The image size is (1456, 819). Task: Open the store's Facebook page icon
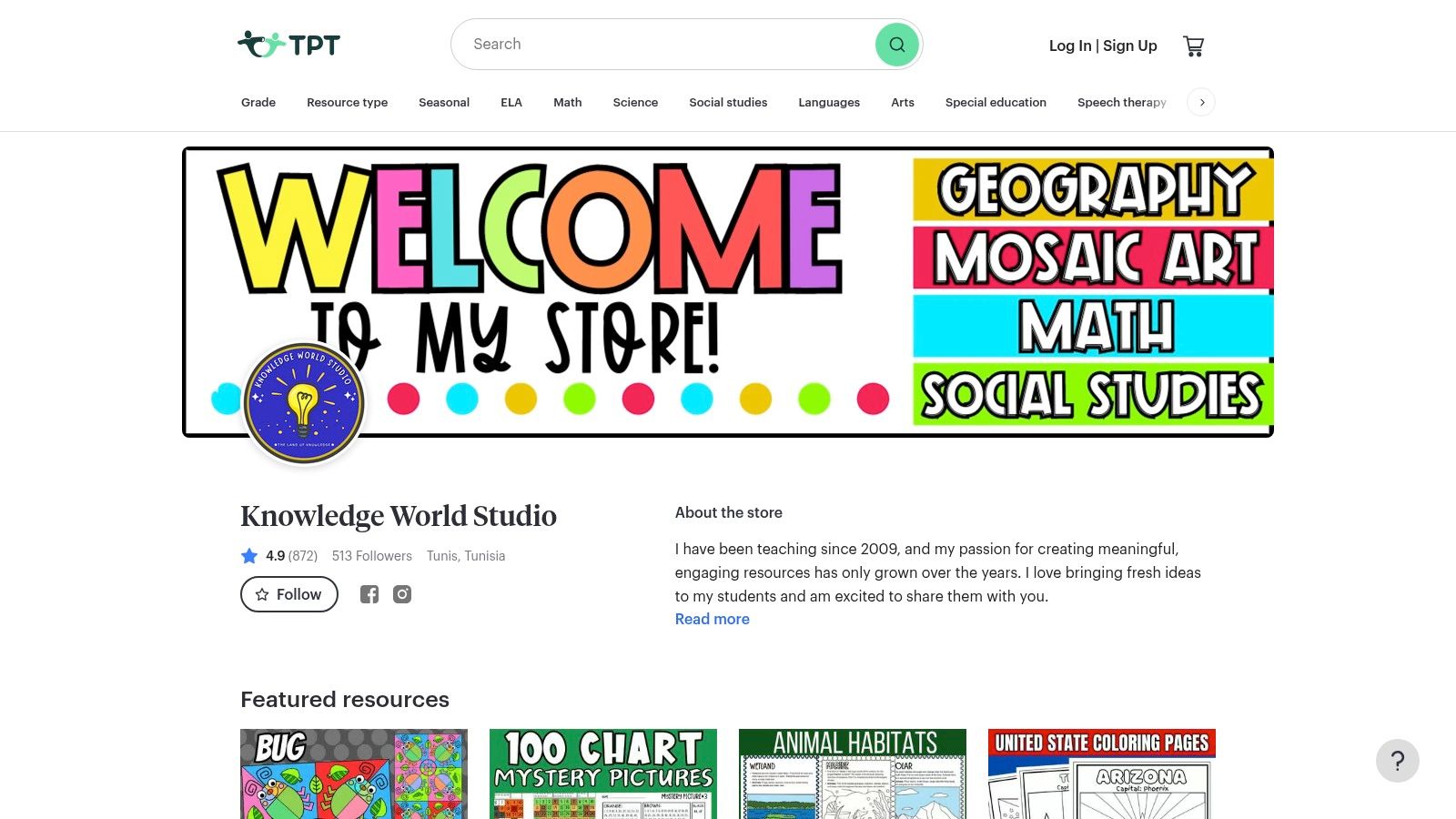click(369, 594)
